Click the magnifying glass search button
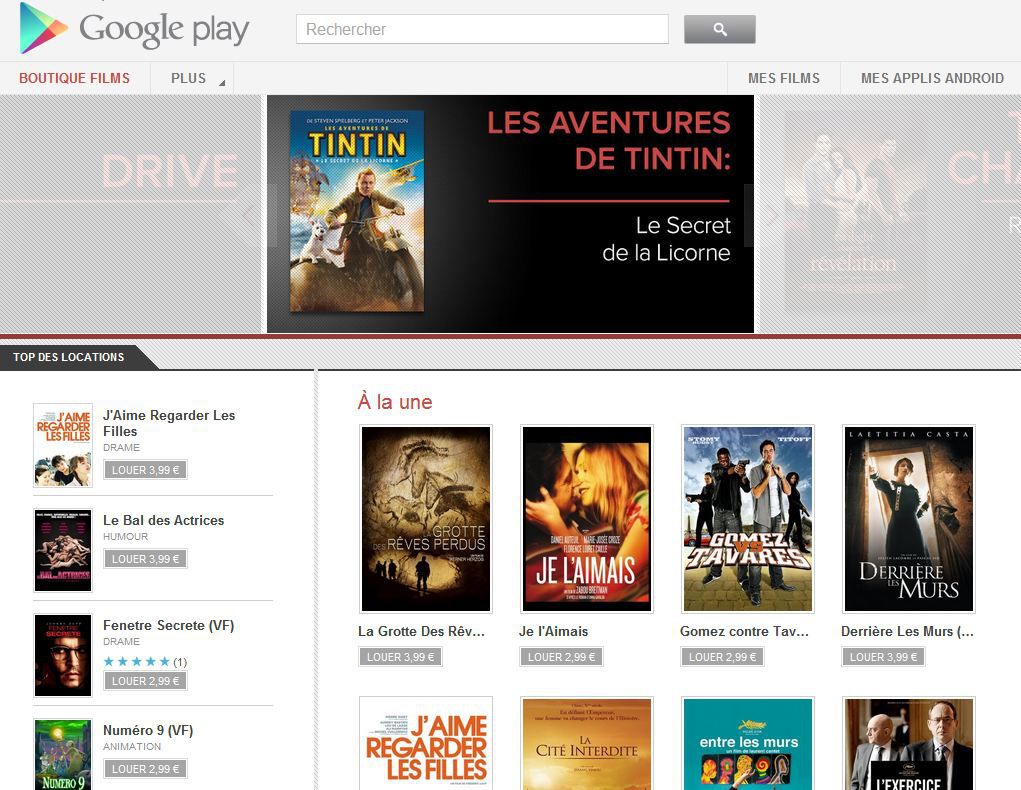1021x790 pixels. click(720, 29)
